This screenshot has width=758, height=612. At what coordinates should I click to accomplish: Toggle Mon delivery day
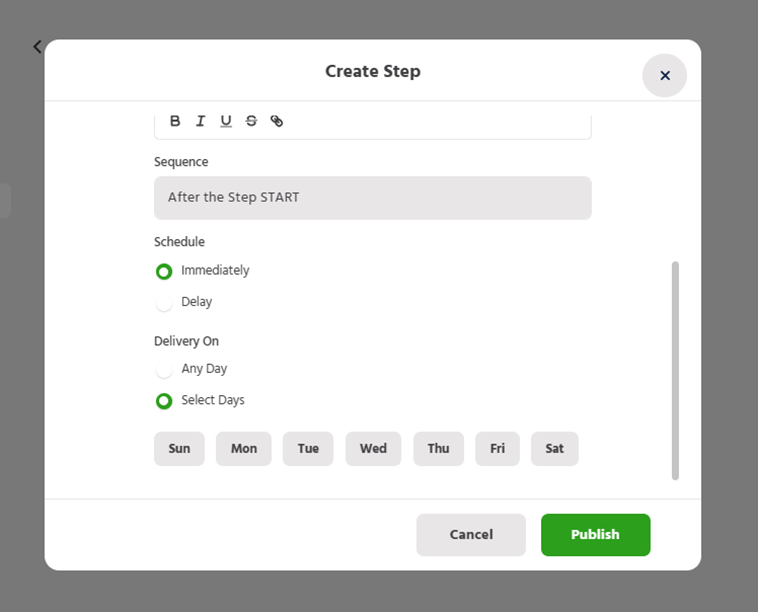click(x=244, y=449)
